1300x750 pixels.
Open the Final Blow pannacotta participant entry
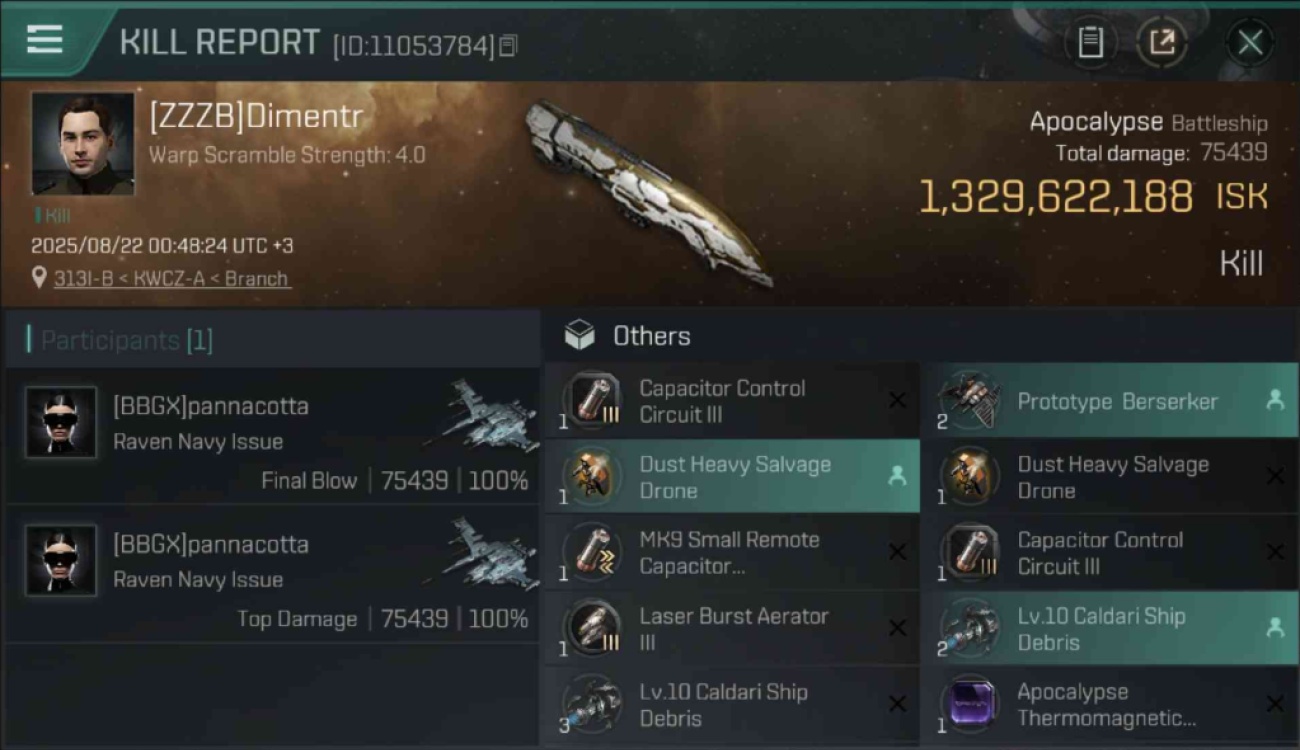[272, 436]
